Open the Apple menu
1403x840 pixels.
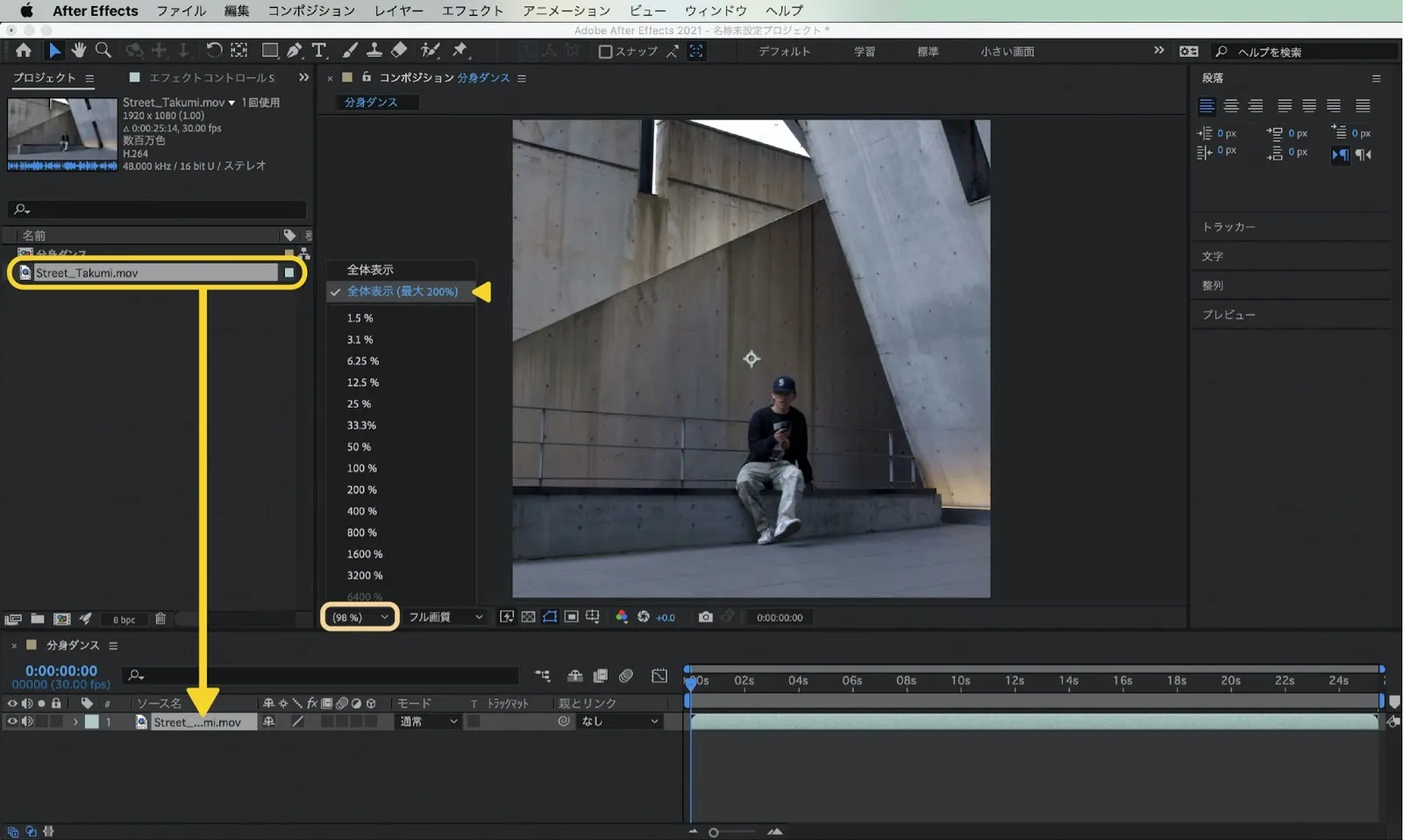click(26, 11)
